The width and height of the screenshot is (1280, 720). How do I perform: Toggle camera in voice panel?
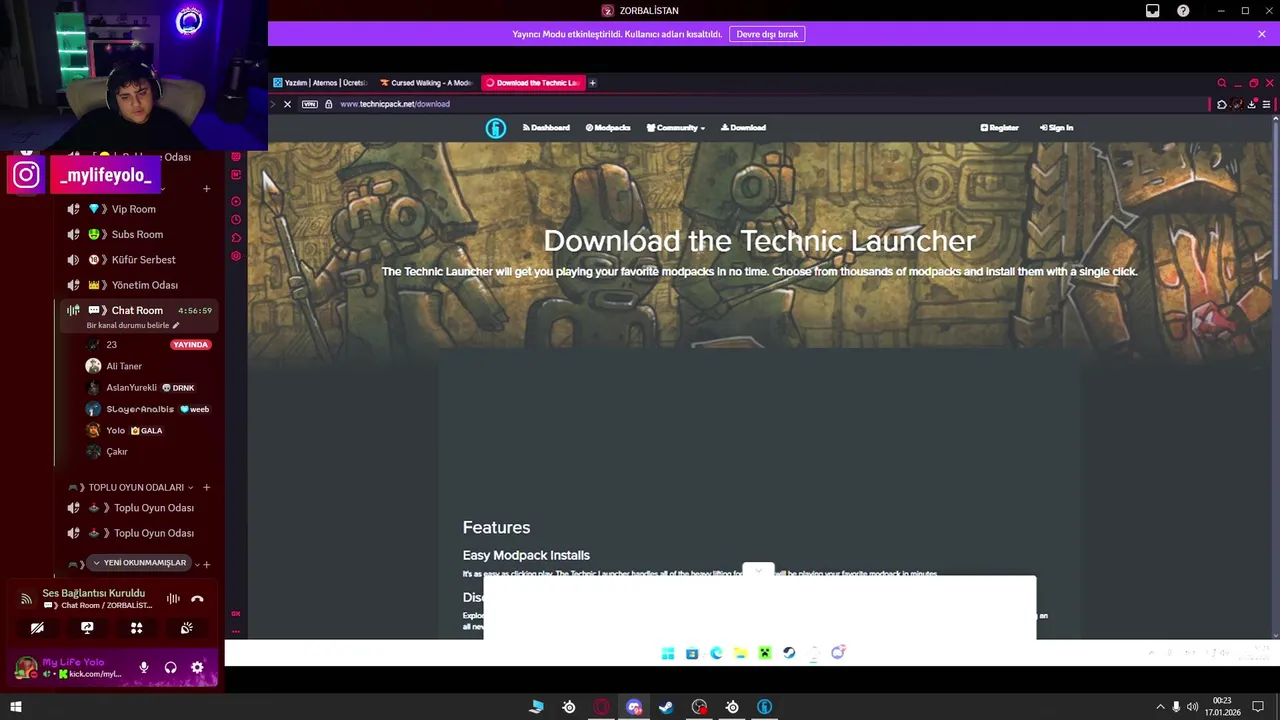(37, 628)
